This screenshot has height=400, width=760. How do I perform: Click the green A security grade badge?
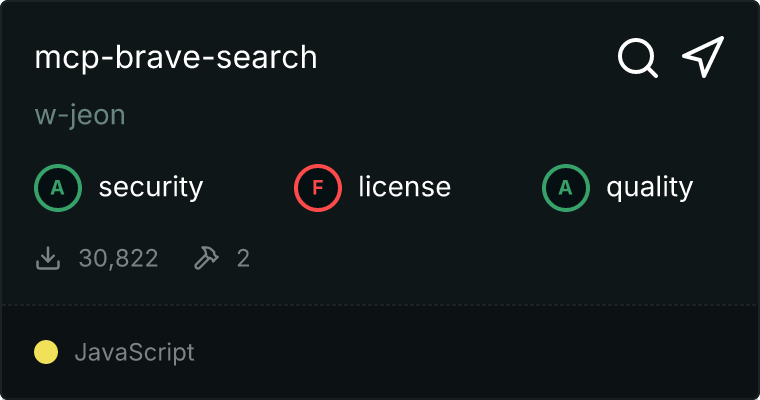tap(57, 187)
